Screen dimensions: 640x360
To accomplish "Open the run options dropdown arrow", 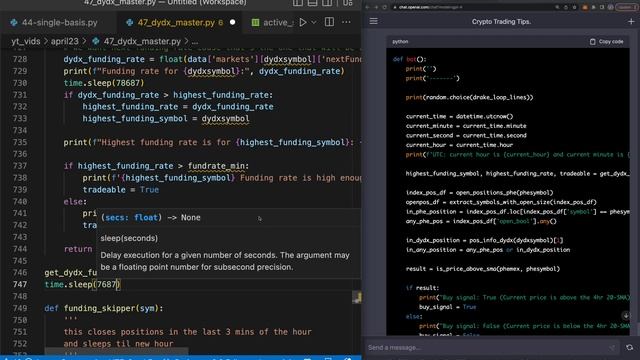I will 314,22.
